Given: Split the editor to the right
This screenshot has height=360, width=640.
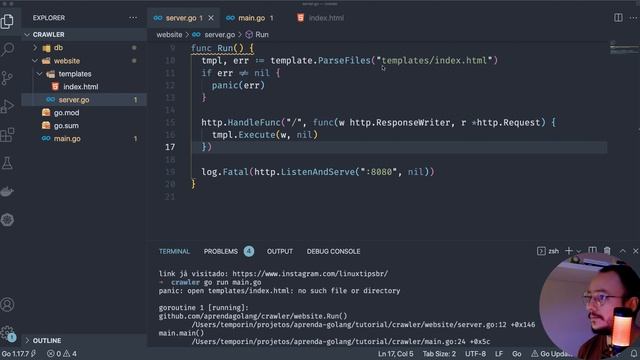Looking at the screenshot, I should [618, 18].
